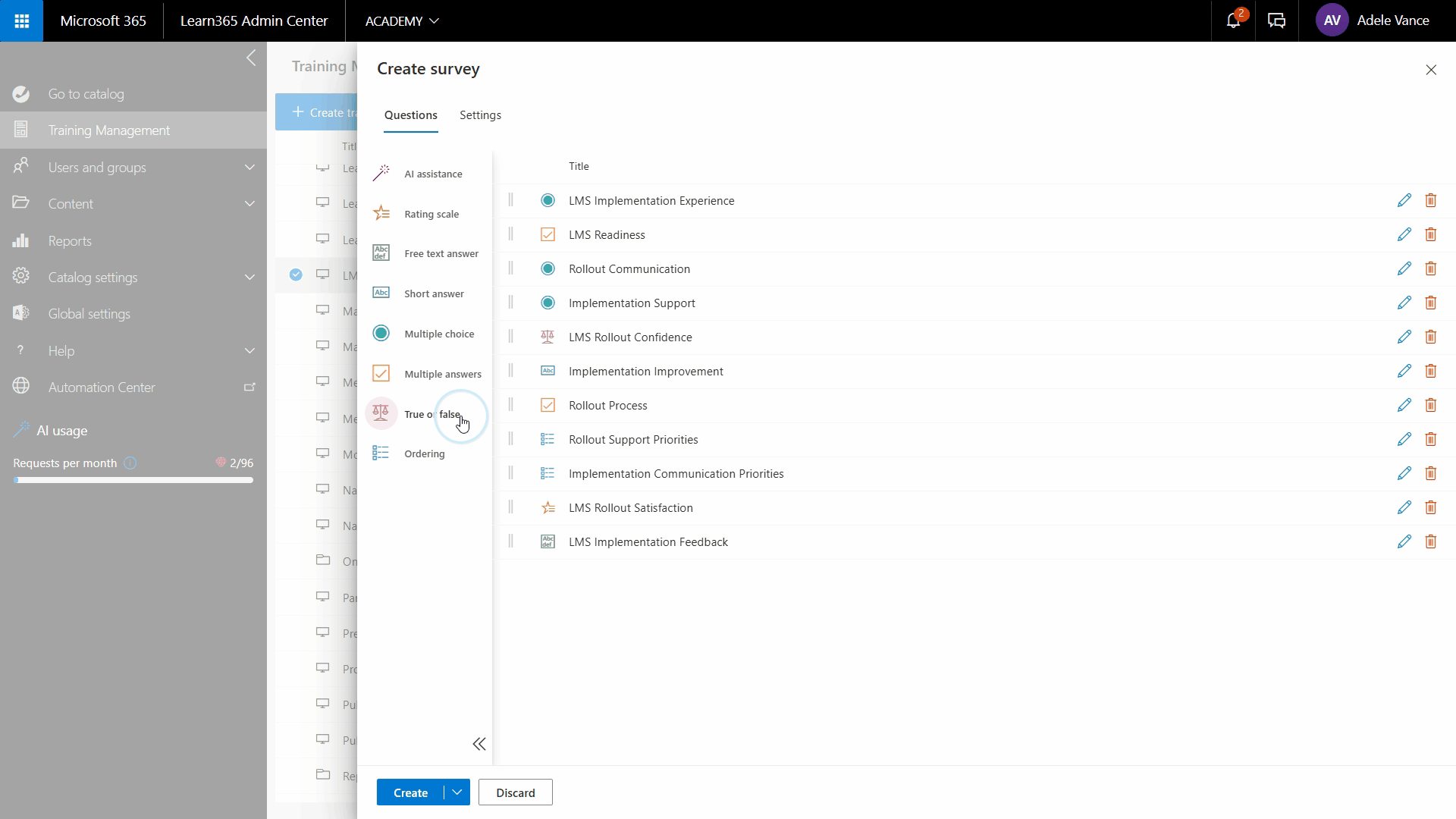Click the Create survey button

[x=410, y=792]
